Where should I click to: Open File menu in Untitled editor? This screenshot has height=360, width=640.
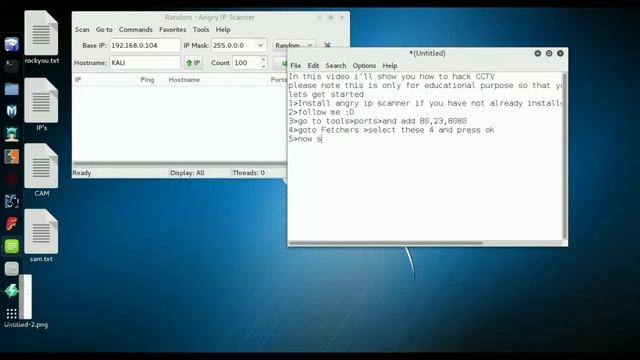[296, 66]
